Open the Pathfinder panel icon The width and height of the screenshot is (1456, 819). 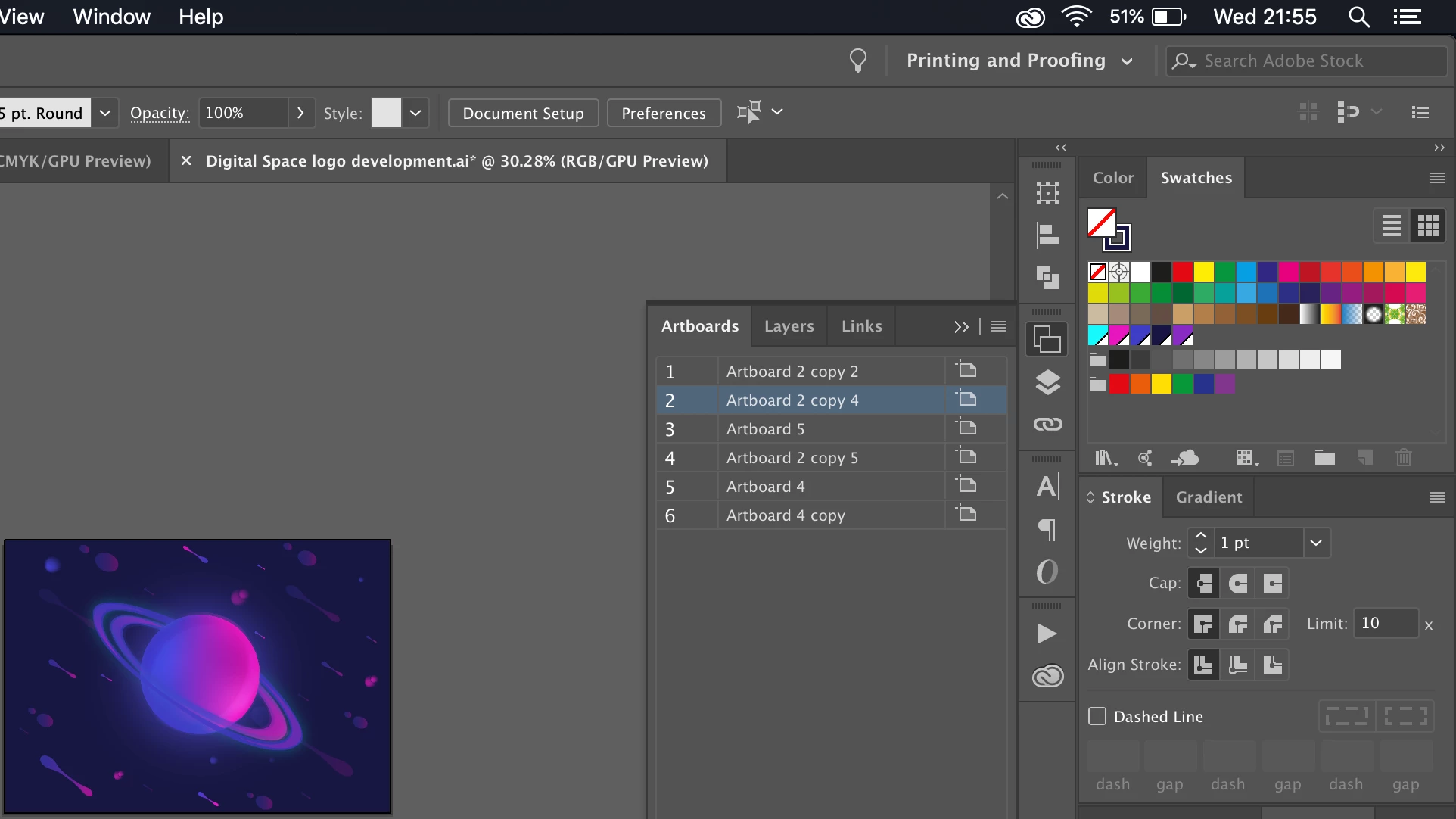1047,278
